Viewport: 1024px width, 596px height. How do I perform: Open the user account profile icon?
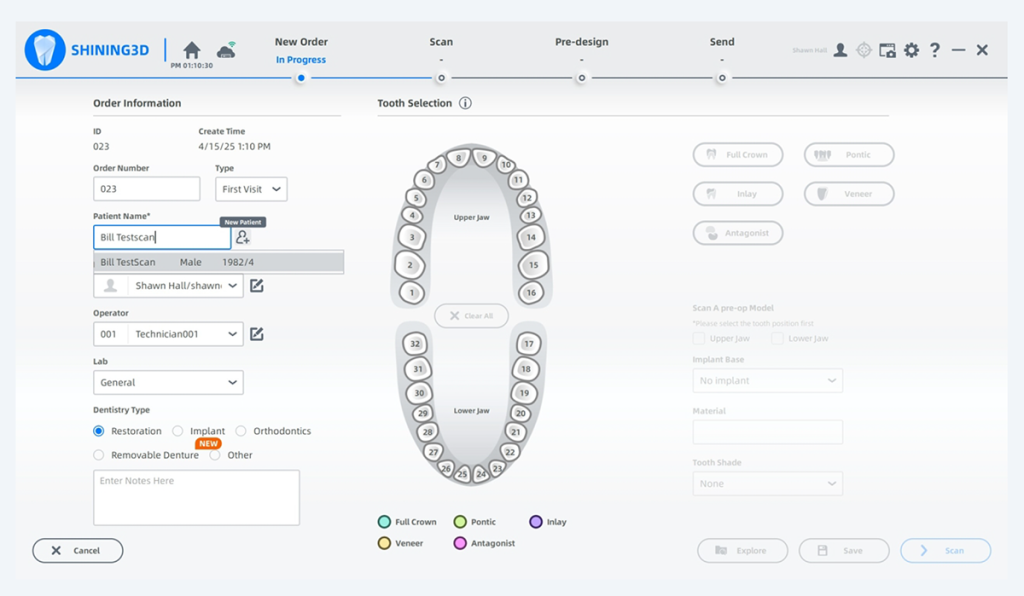(x=840, y=50)
